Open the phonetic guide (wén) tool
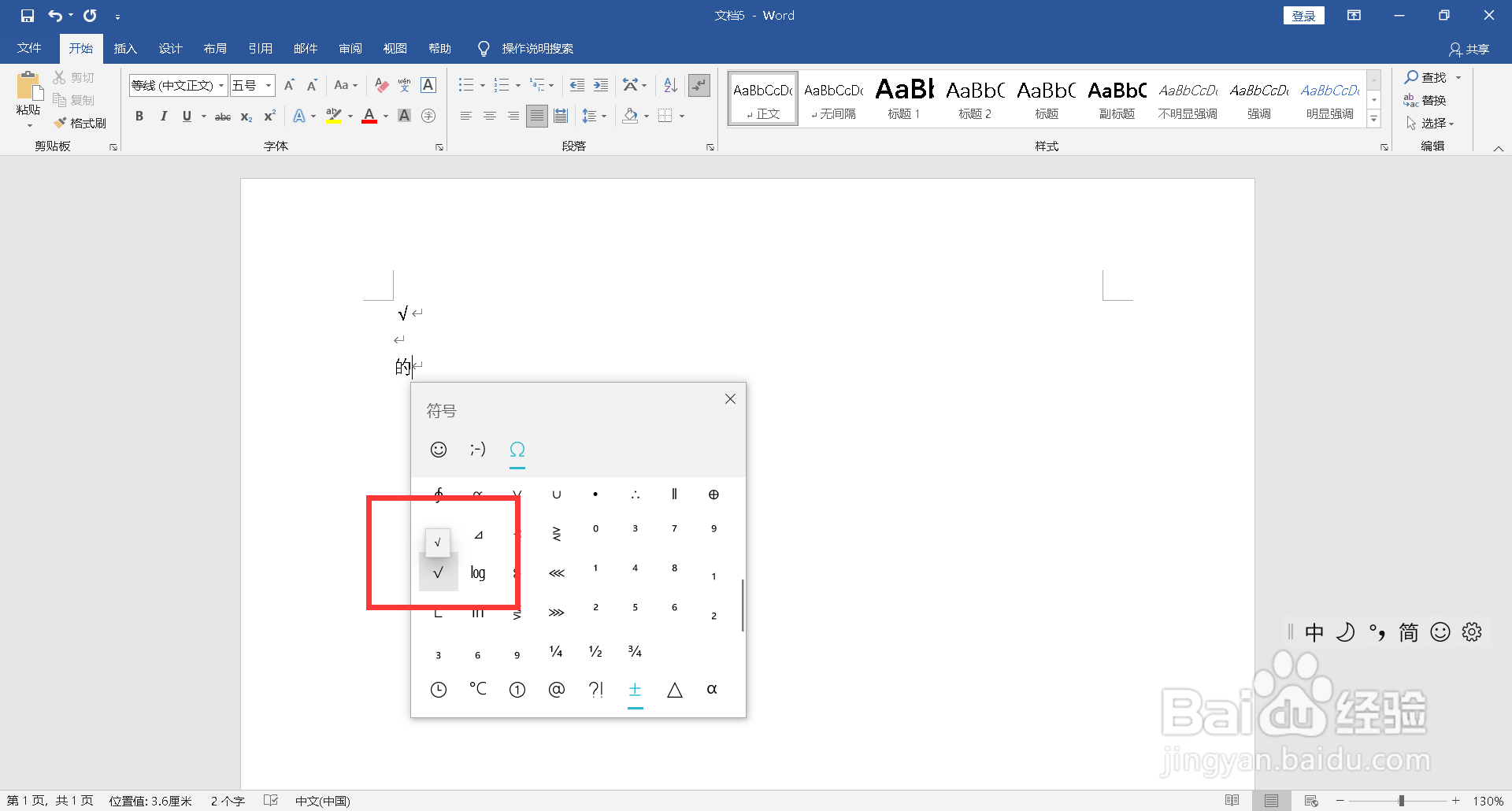Screen dimensions: 1512x811 405,85
